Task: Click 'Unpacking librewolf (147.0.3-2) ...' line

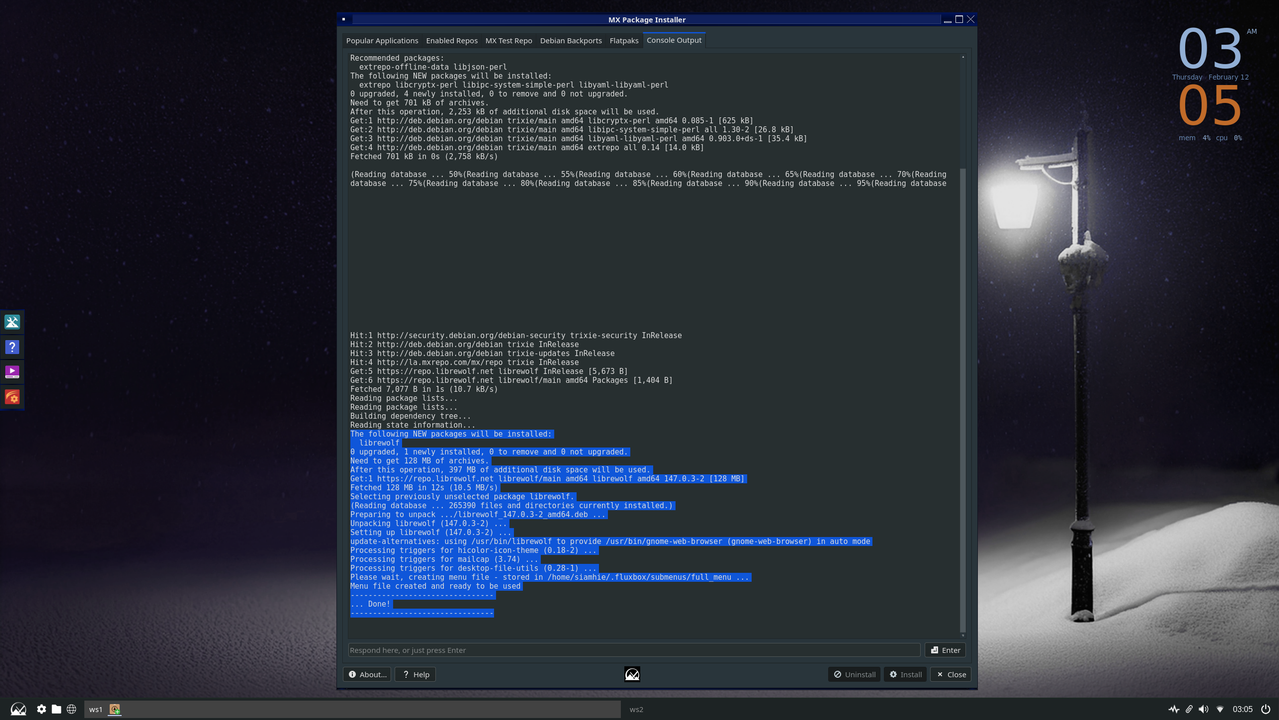Action: pos(428,523)
